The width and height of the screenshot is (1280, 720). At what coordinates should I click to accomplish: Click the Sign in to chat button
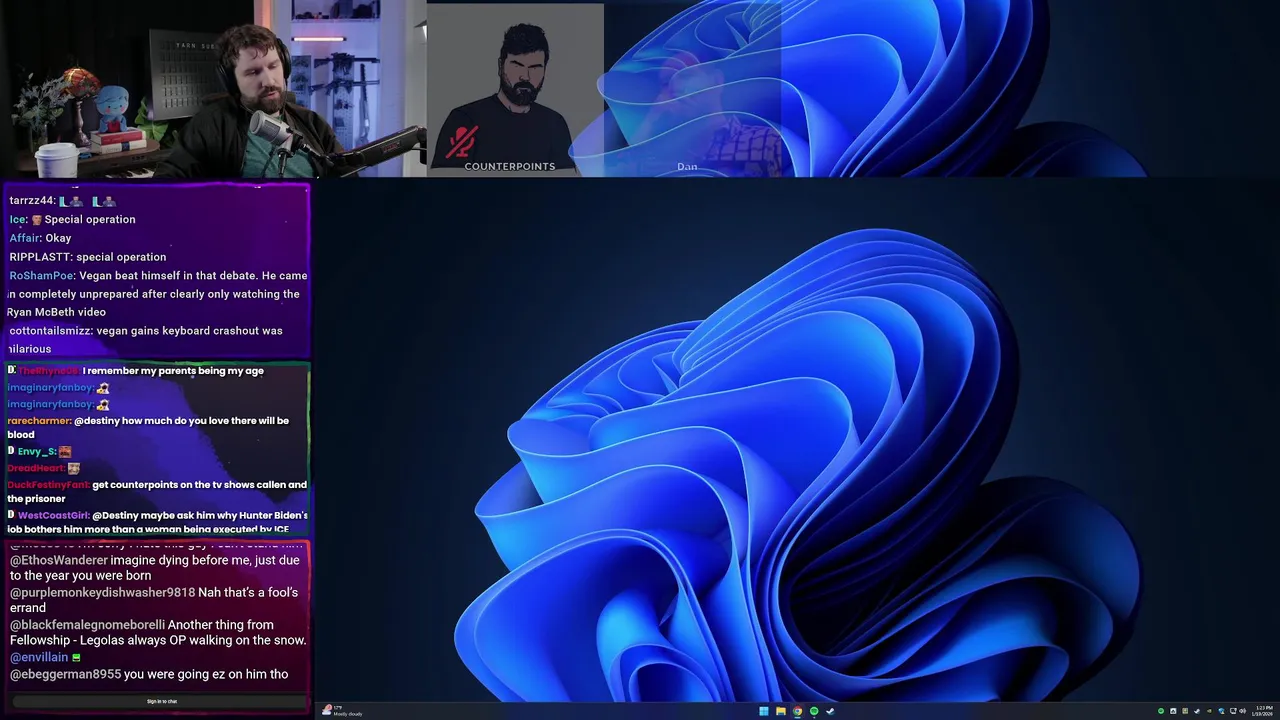pyautogui.click(x=161, y=701)
